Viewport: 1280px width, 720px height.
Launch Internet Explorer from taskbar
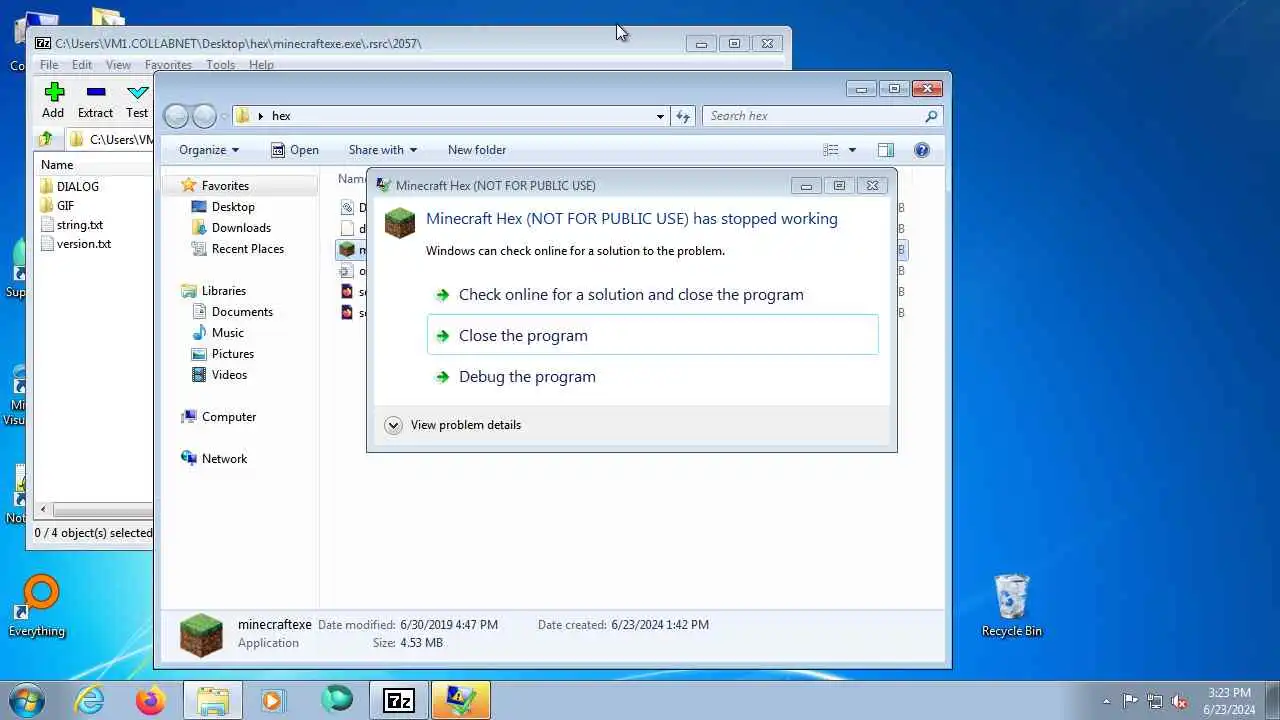click(x=90, y=700)
